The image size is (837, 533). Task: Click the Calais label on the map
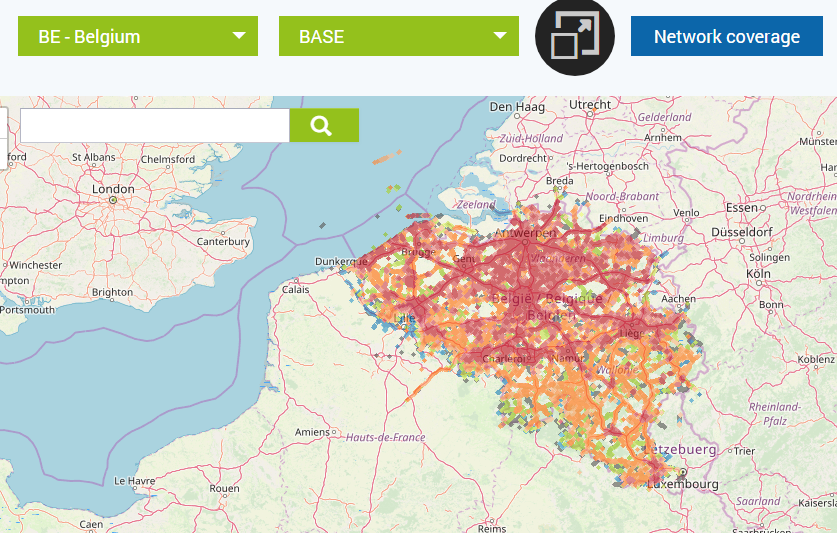tap(296, 289)
